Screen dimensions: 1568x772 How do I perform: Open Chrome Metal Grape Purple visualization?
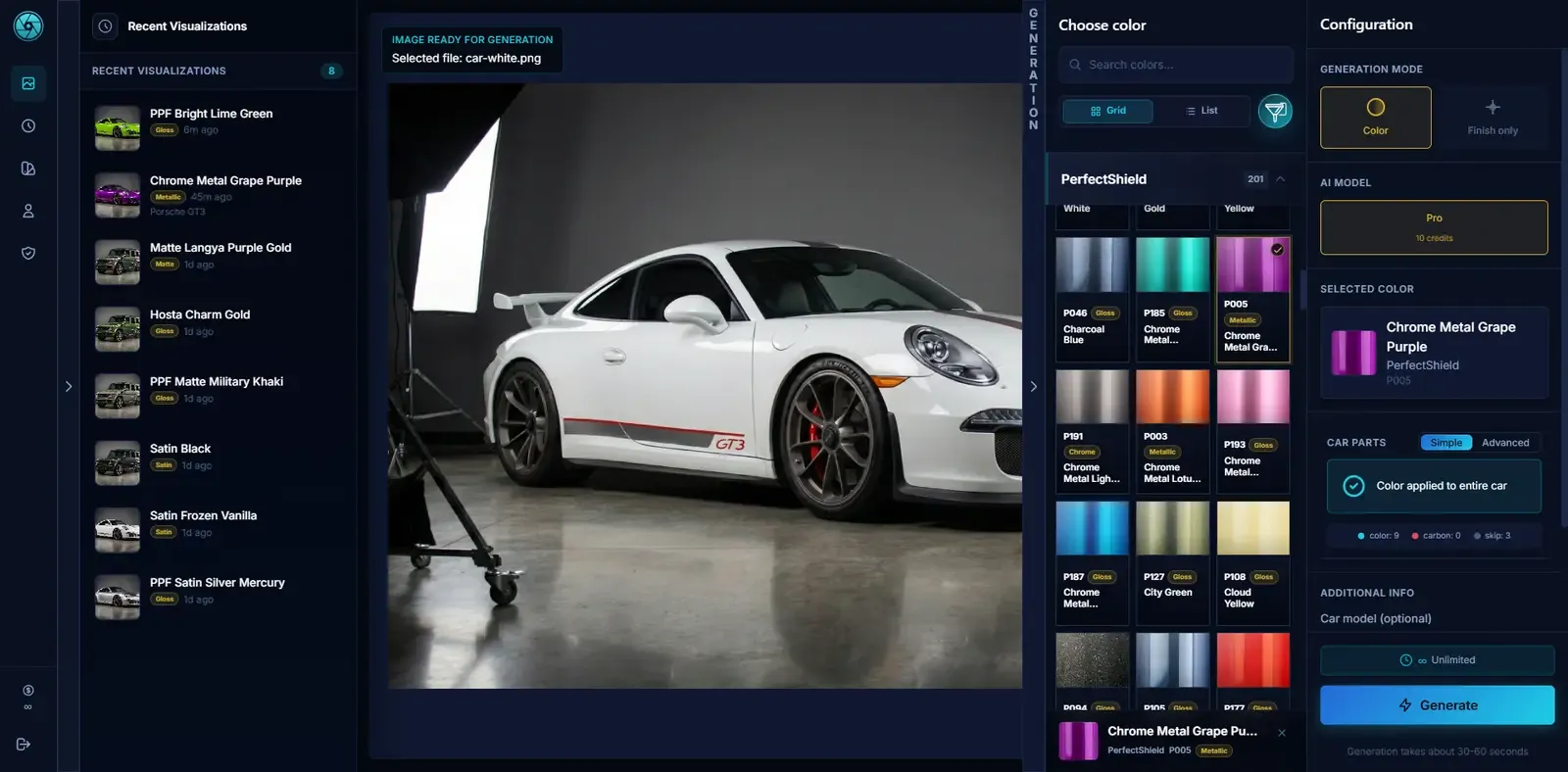point(218,195)
